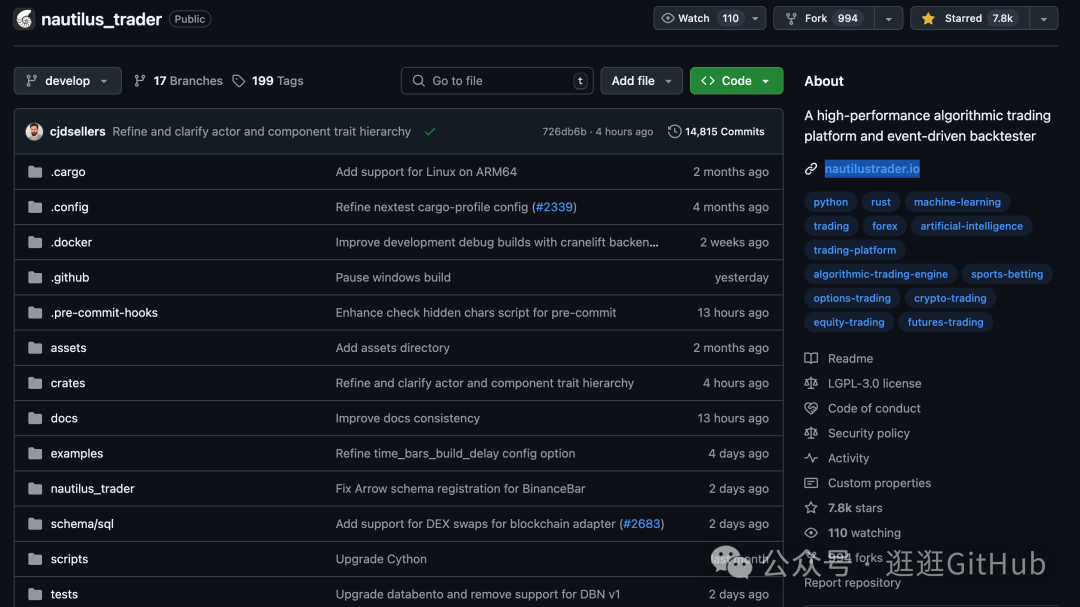Open the develop branch dropdown
This screenshot has width=1080, height=607.
(68, 81)
